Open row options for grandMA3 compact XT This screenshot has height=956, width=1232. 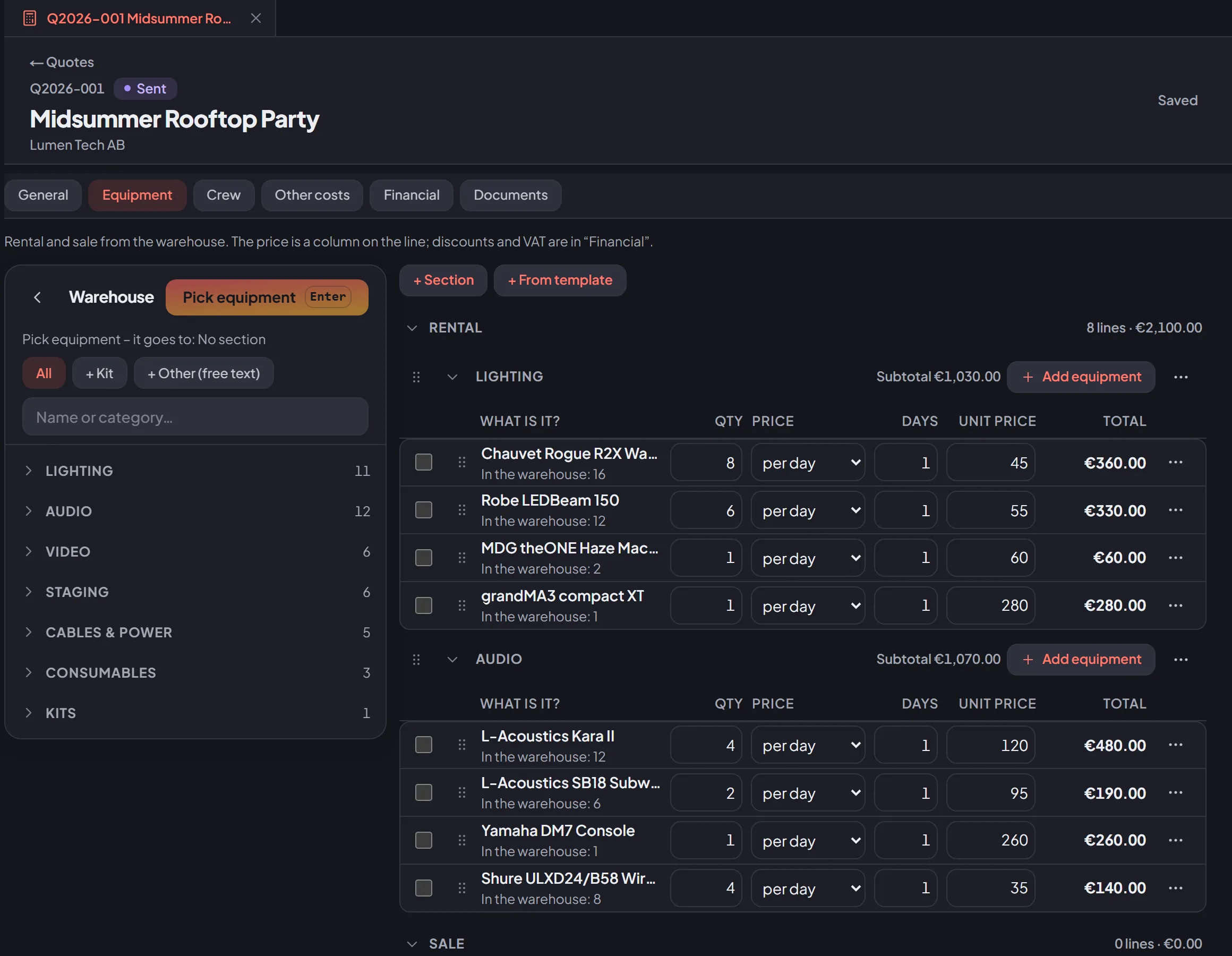click(x=1176, y=605)
